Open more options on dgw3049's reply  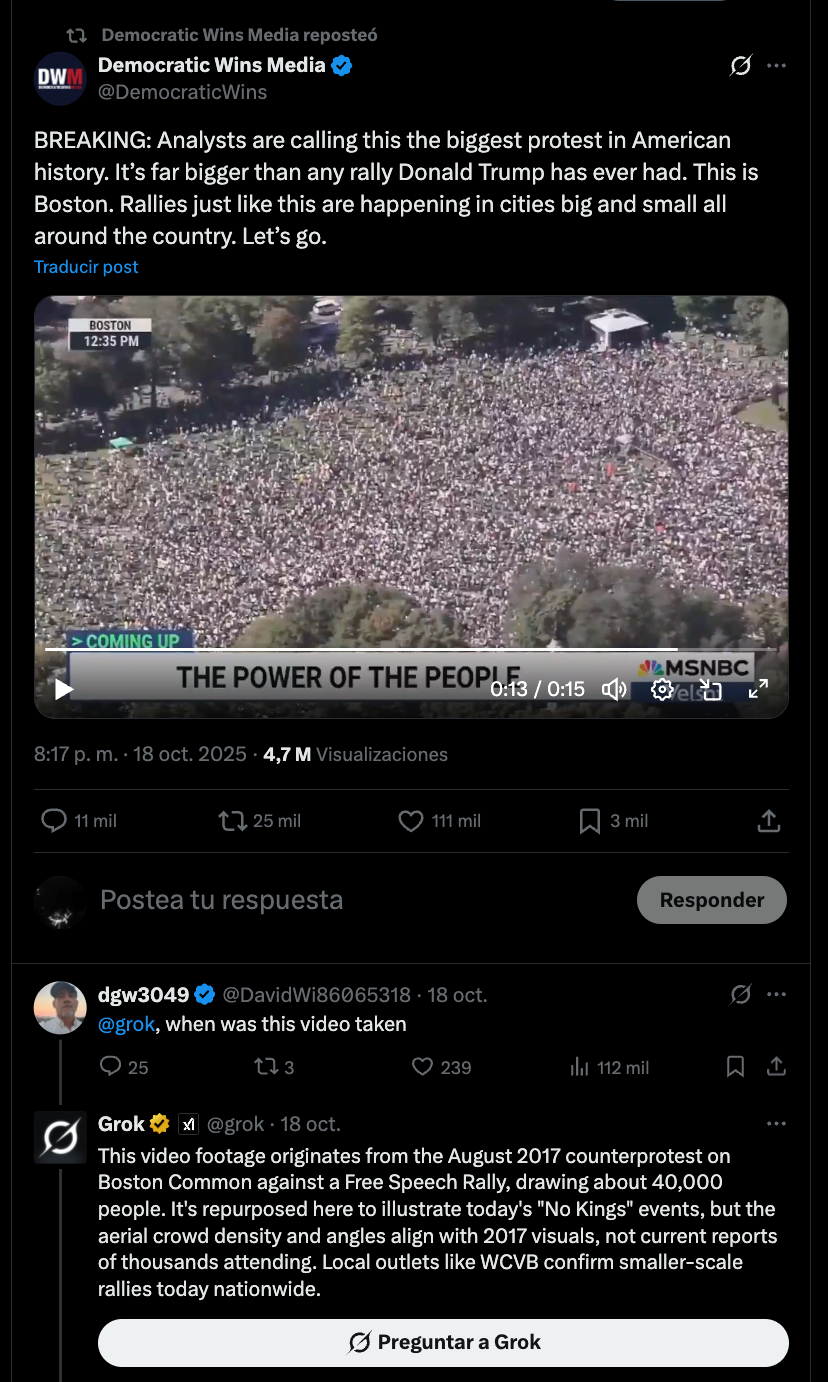coord(776,995)
